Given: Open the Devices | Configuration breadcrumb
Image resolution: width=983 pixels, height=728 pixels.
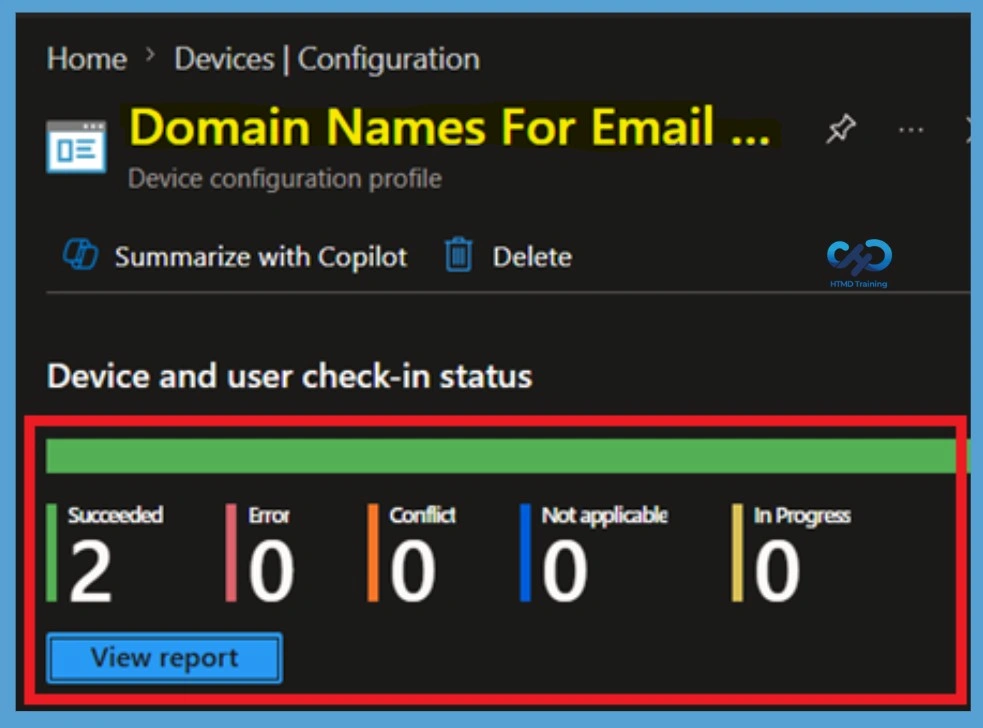Looking at the screenshot, I should pos(327,59).
